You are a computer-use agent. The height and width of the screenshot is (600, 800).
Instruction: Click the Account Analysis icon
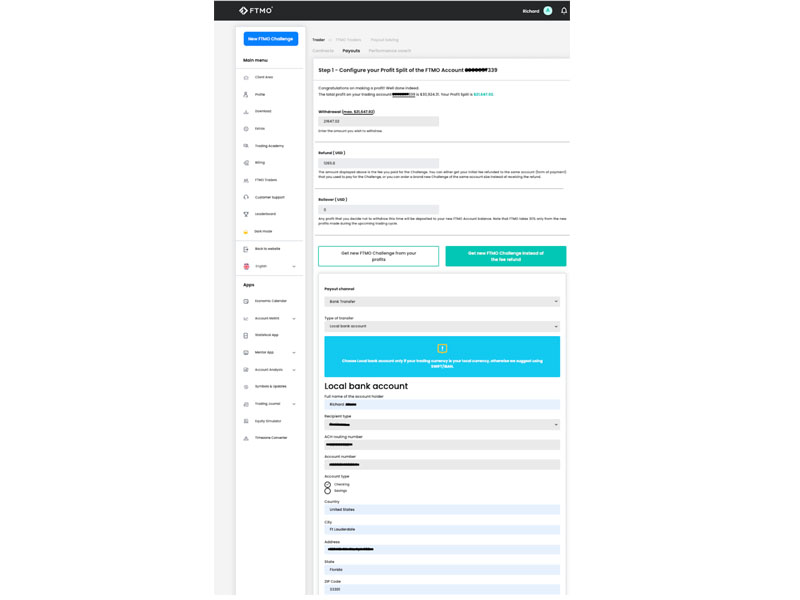point(246,369)
